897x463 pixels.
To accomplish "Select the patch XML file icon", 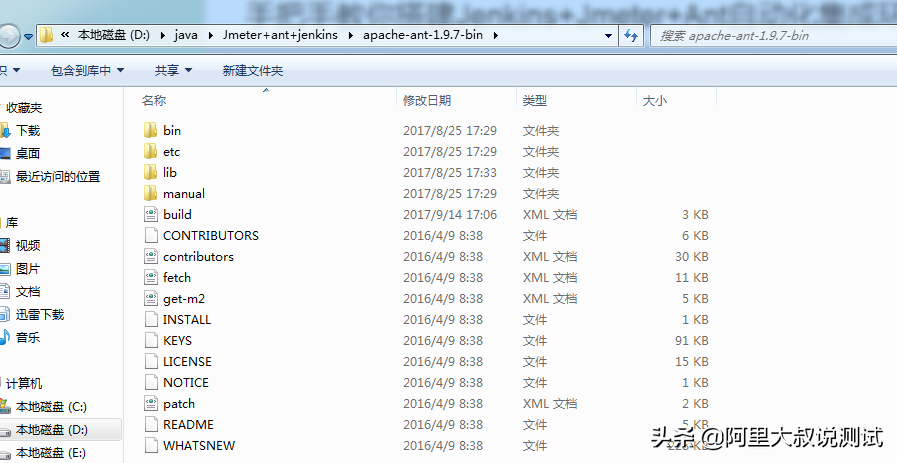I will (151, 403).
